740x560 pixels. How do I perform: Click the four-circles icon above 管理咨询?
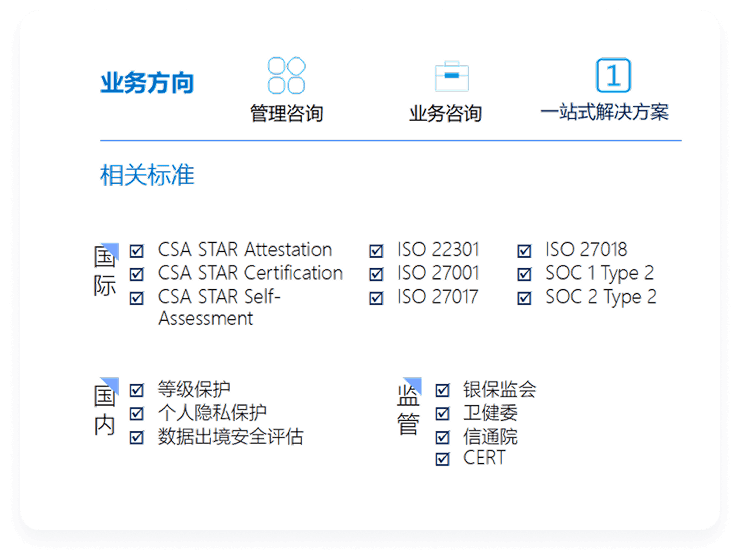click(286, 76)
